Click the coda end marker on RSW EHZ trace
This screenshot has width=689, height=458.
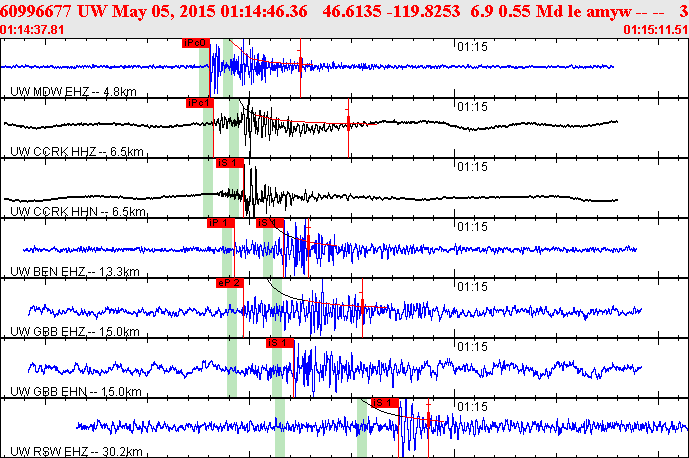click(428, 420)
